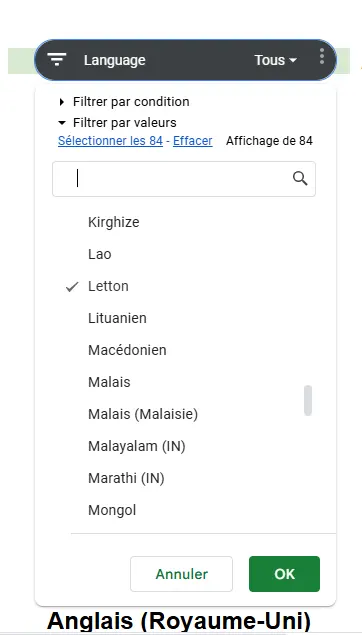Viewport: 362px width, 635px height.
Task: Select the Marathi (IN) entry
Action: point(126,478)
